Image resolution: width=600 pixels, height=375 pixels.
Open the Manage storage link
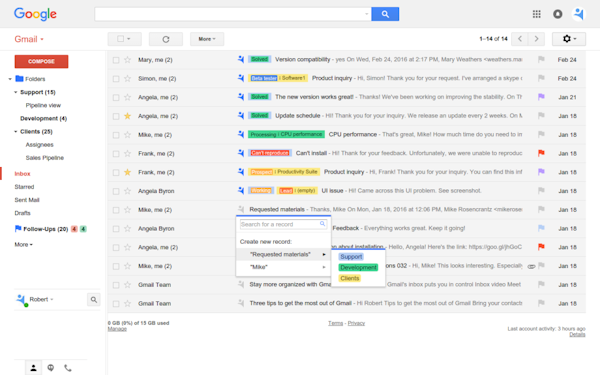(x=117, y=329)
